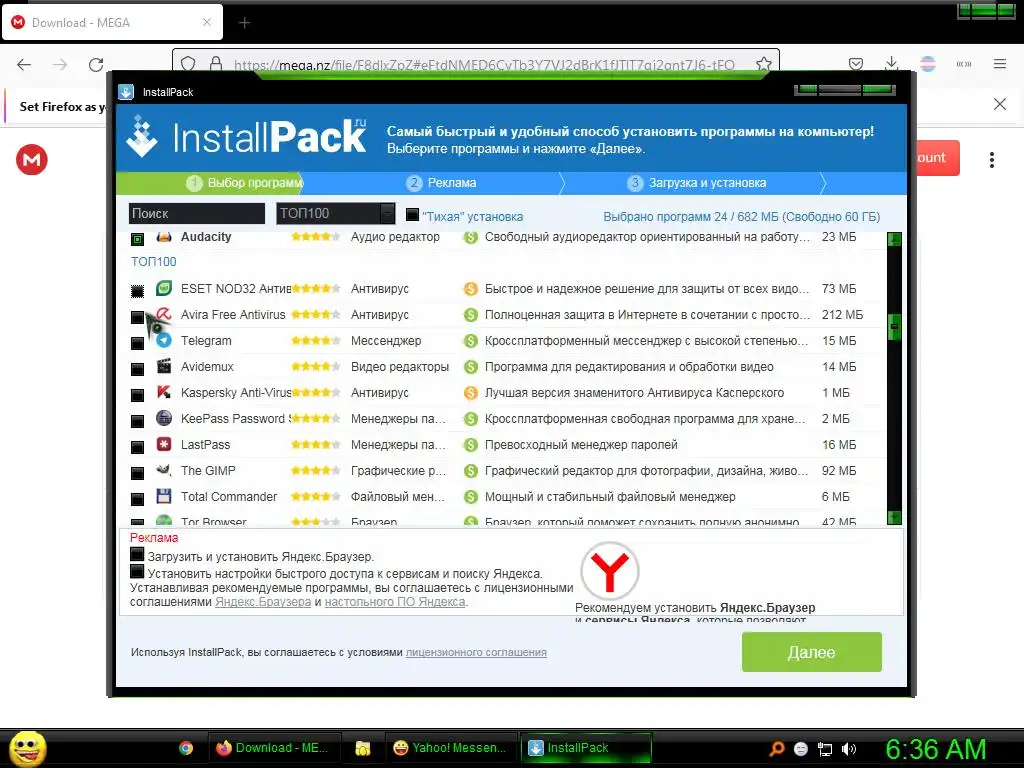Click the volume speaker tray icon
The width and height of the screenshot is (1024, 768).
(x=849, y=749)
